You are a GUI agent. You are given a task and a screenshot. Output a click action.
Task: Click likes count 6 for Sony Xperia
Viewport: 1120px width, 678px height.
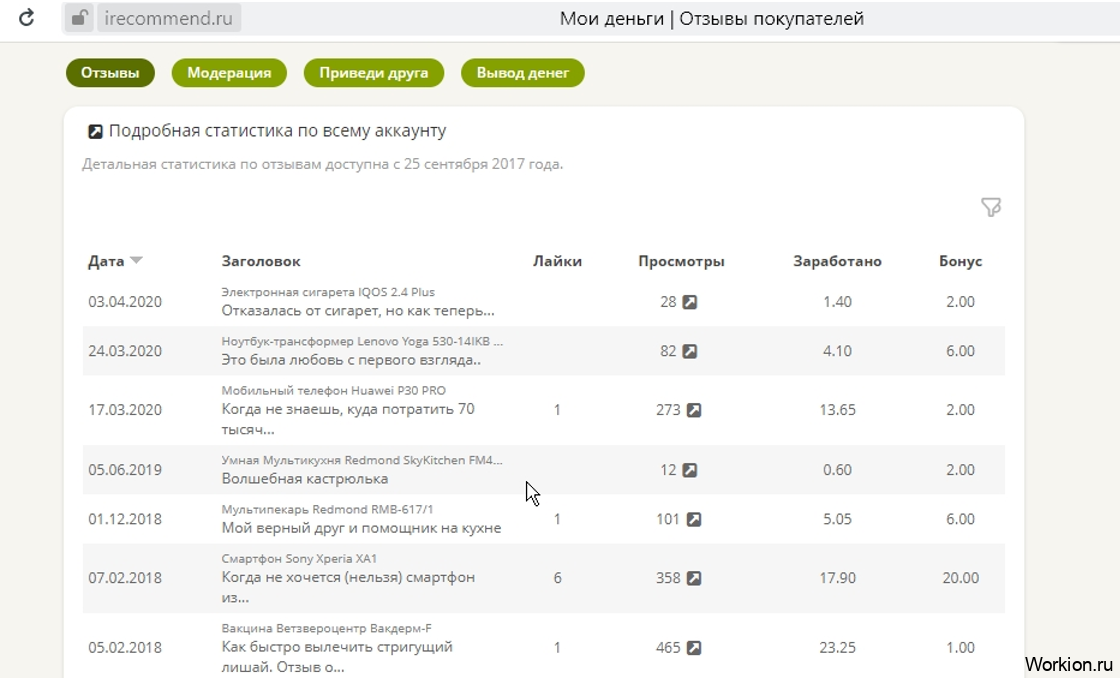click(x=557, y=578)
